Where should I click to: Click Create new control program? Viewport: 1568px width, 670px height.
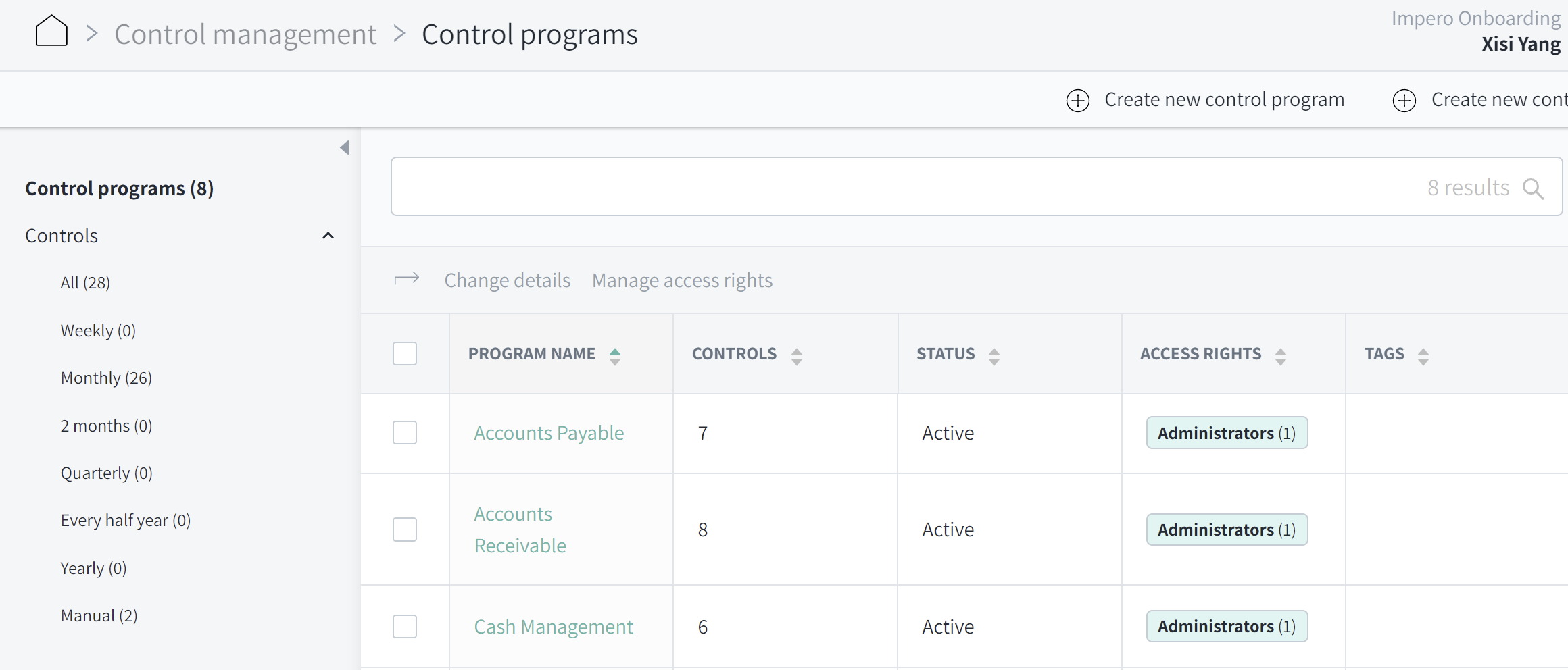[1224, 99]
